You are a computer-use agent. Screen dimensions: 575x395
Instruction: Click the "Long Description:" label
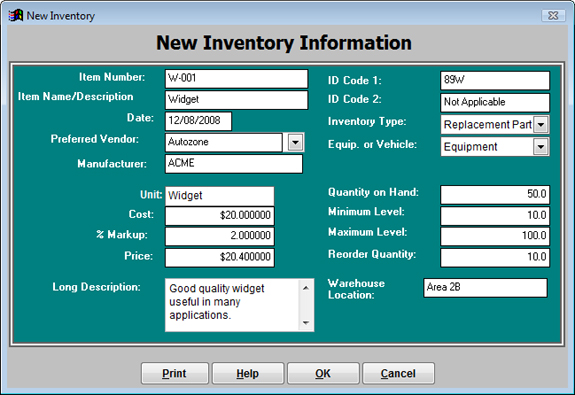coord(96,287)
